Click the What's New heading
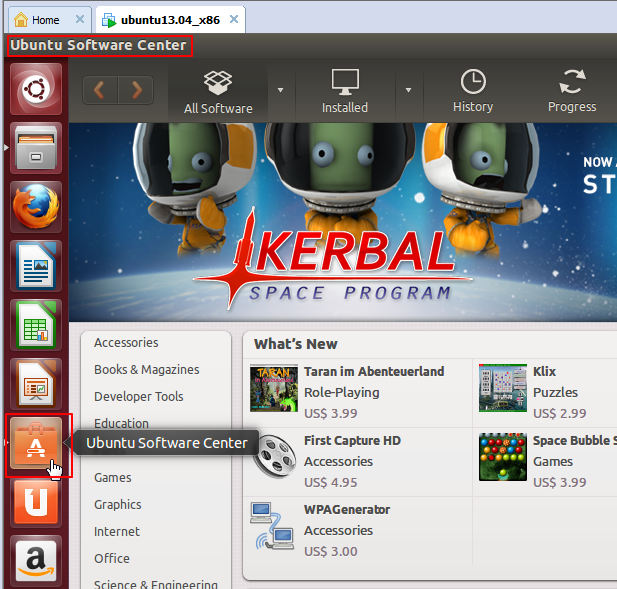 [x=296, y=344]
